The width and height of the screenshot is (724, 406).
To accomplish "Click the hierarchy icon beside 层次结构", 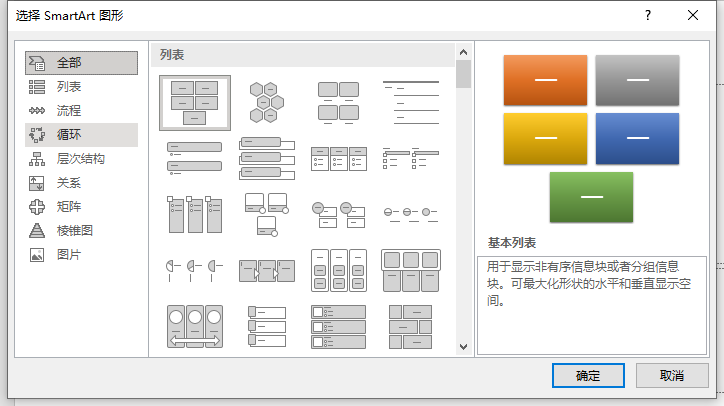I will (37, 159).
